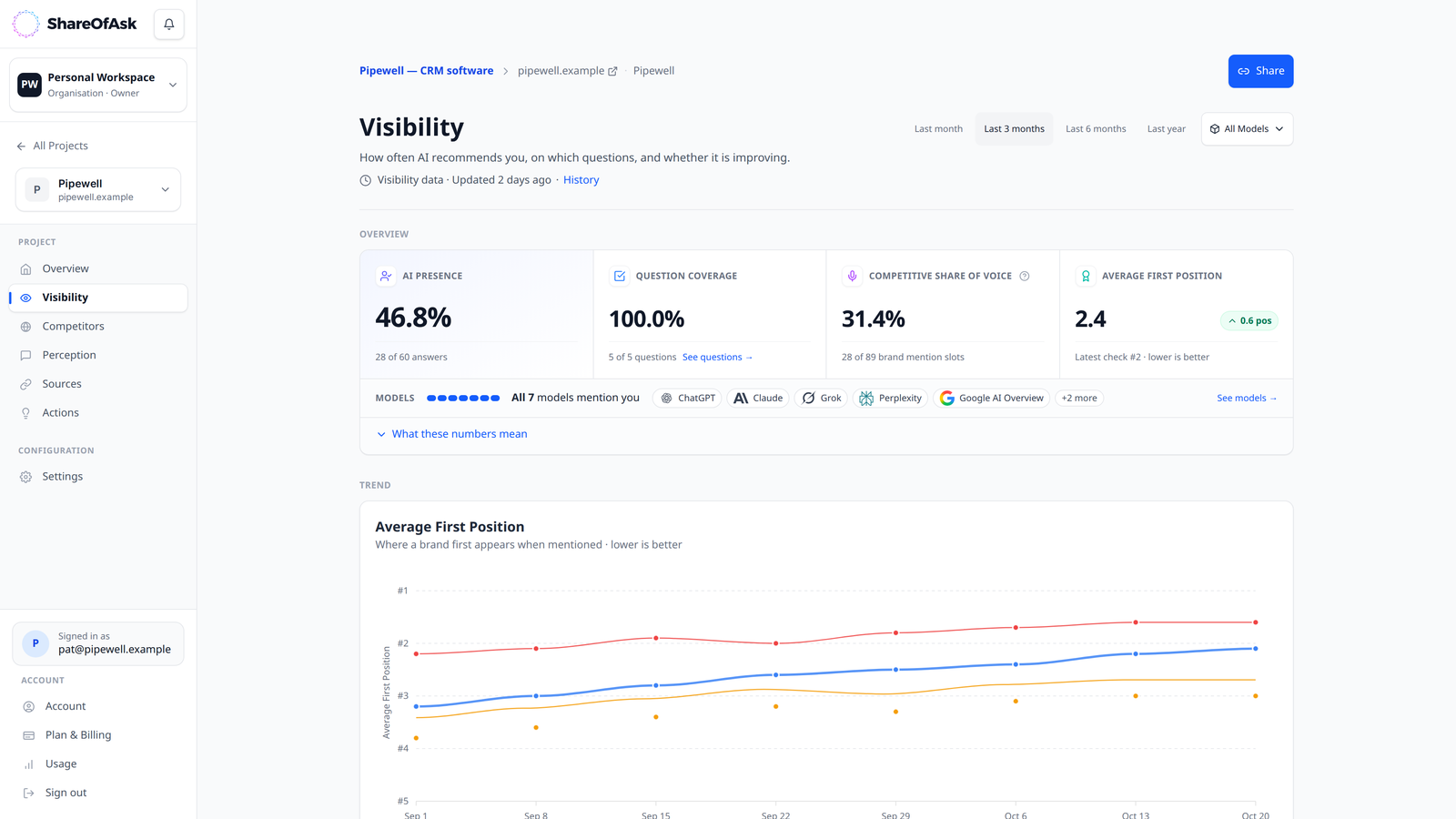
Task: Open Plan & Billing
Action: (x=98, y=735)
